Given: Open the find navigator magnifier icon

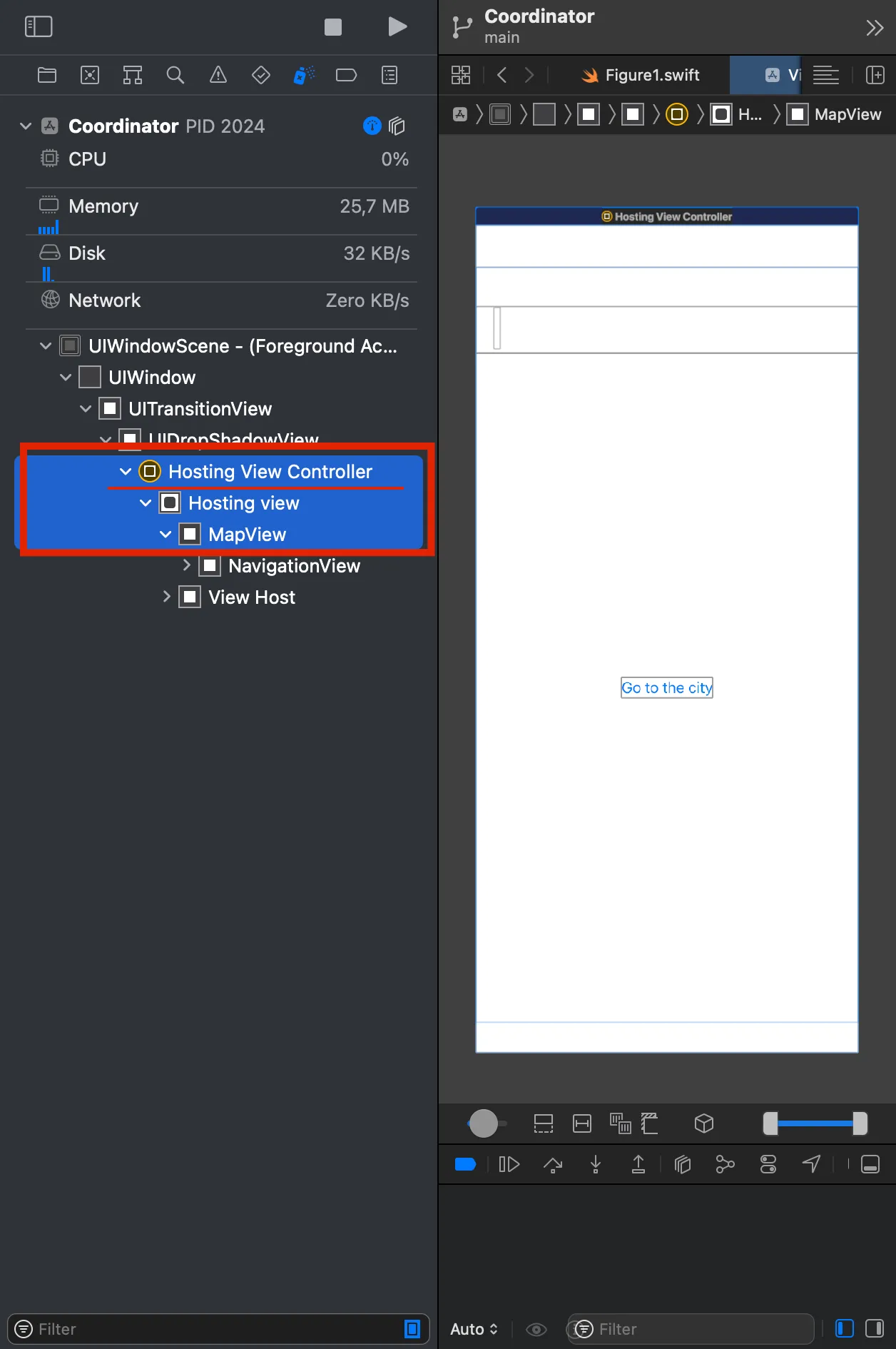Looking at the screenshot, I should [175, 75].
